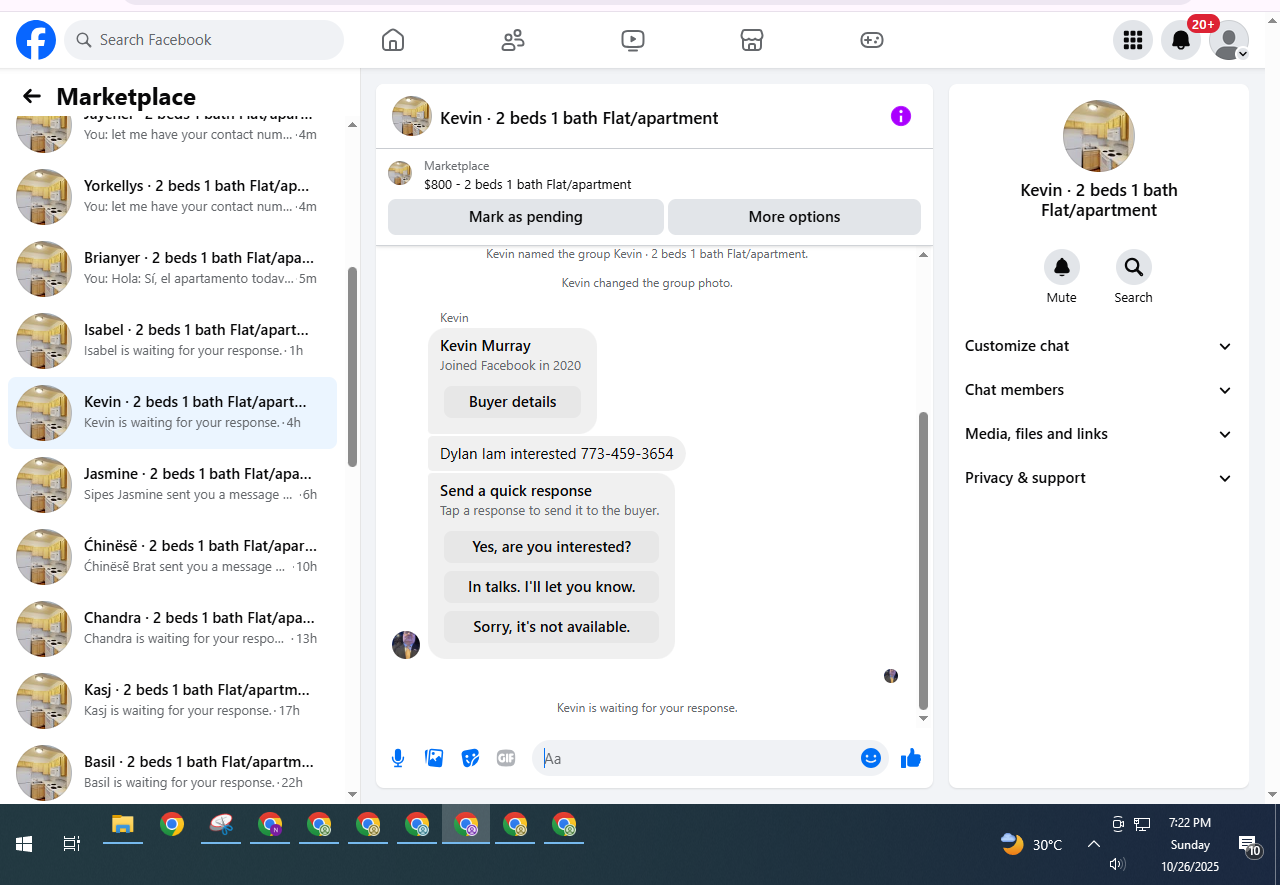Open Yorkellys conversation in the list

tap(172, 197)
